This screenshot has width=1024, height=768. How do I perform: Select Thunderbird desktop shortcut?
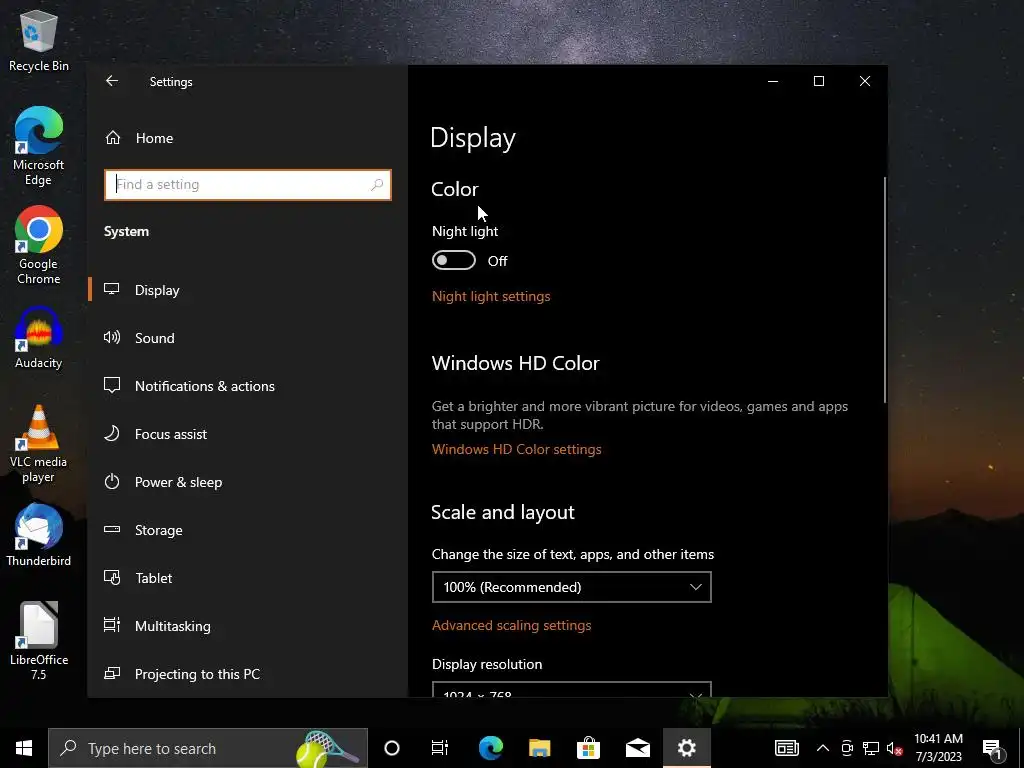coord(39,536)
